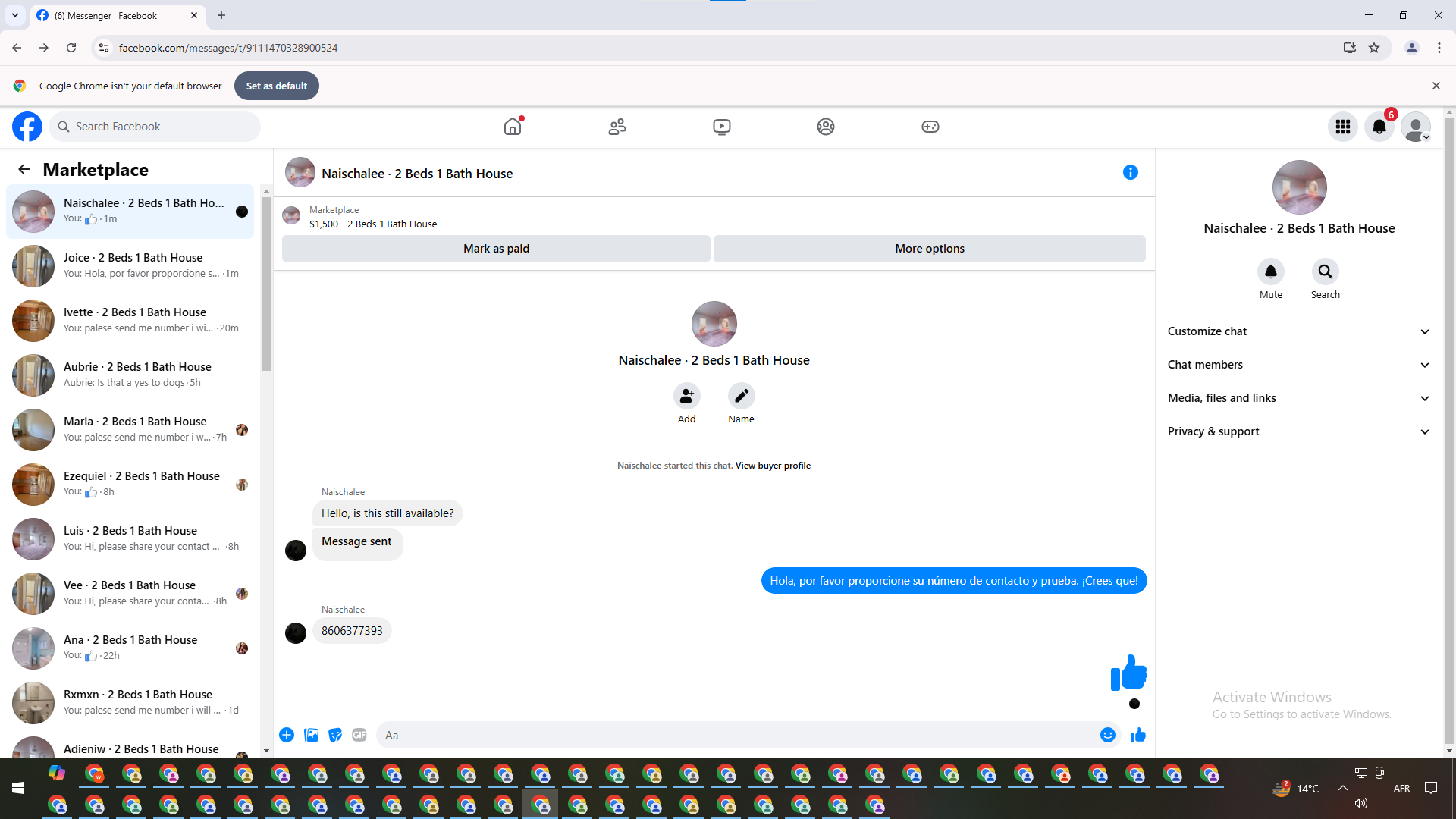Open the Chrome profile icon
Screen dimensions: 1456x819
click(x=1412, y=48)
